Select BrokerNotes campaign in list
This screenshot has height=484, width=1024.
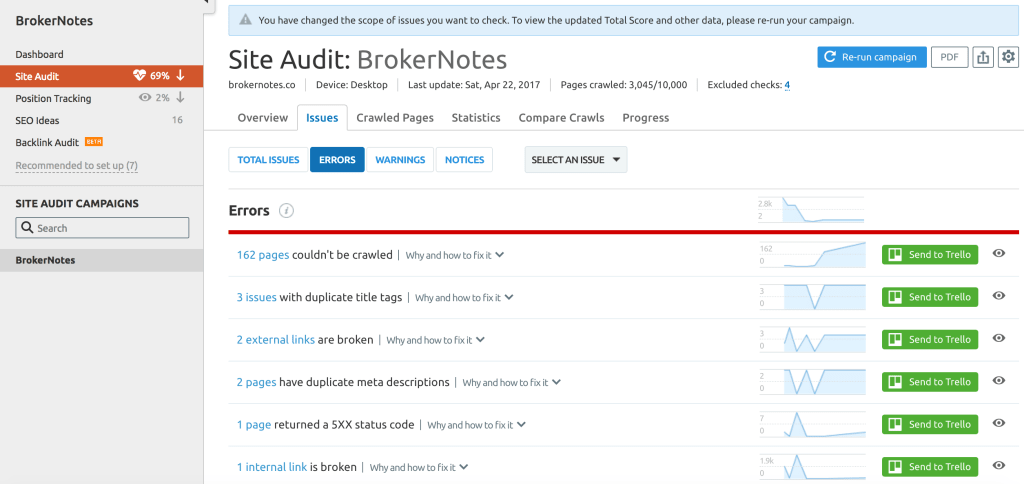tap(101, 260)
